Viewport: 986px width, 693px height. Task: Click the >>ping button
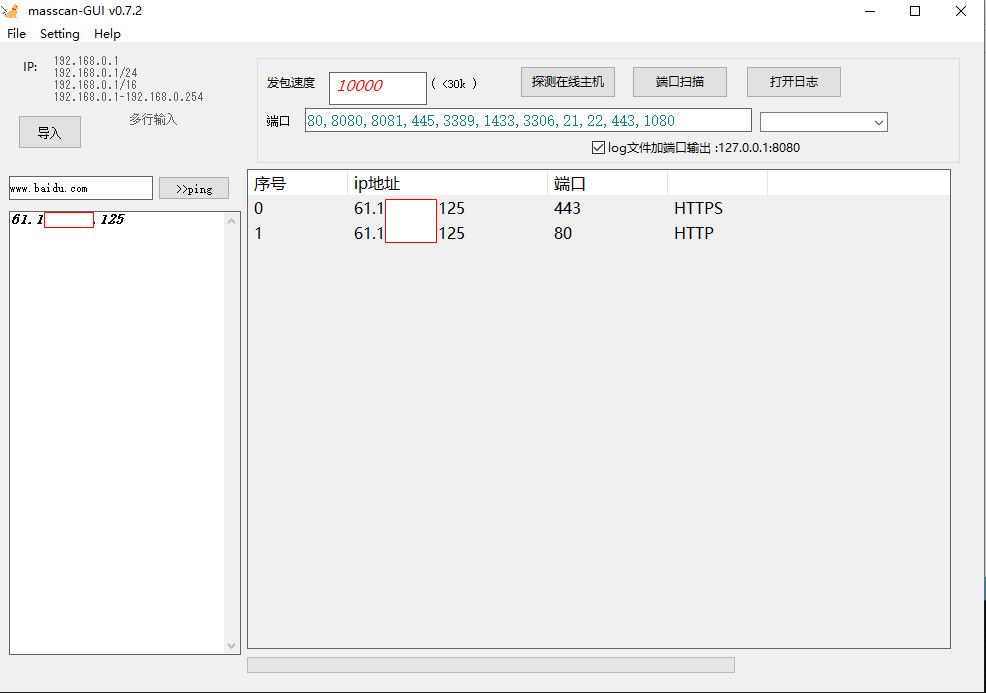tap(193, 188)
